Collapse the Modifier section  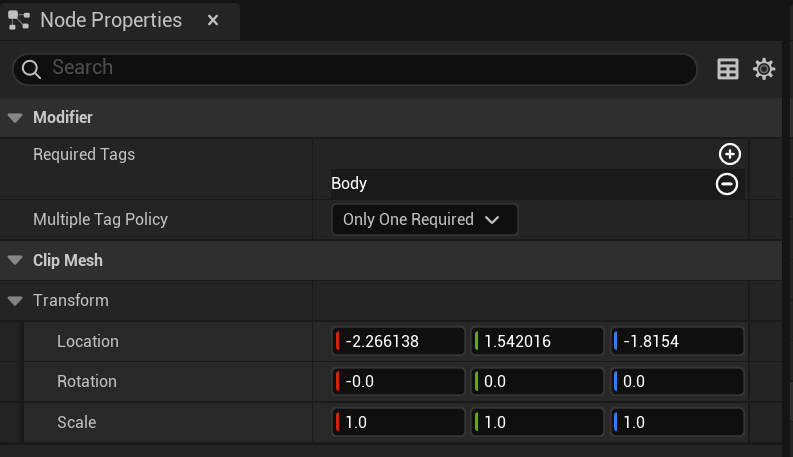(15, 118)
